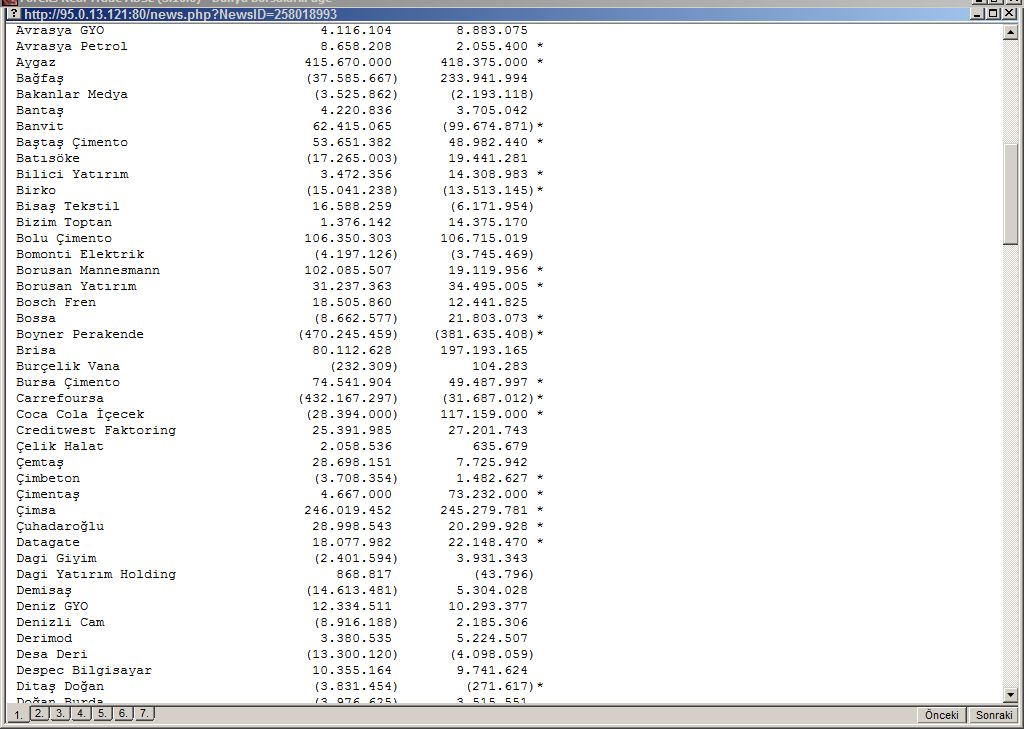Select the Denizli Cam row name
The height and width of the screenshot is (729, 1024).
[x=59, y=623]
